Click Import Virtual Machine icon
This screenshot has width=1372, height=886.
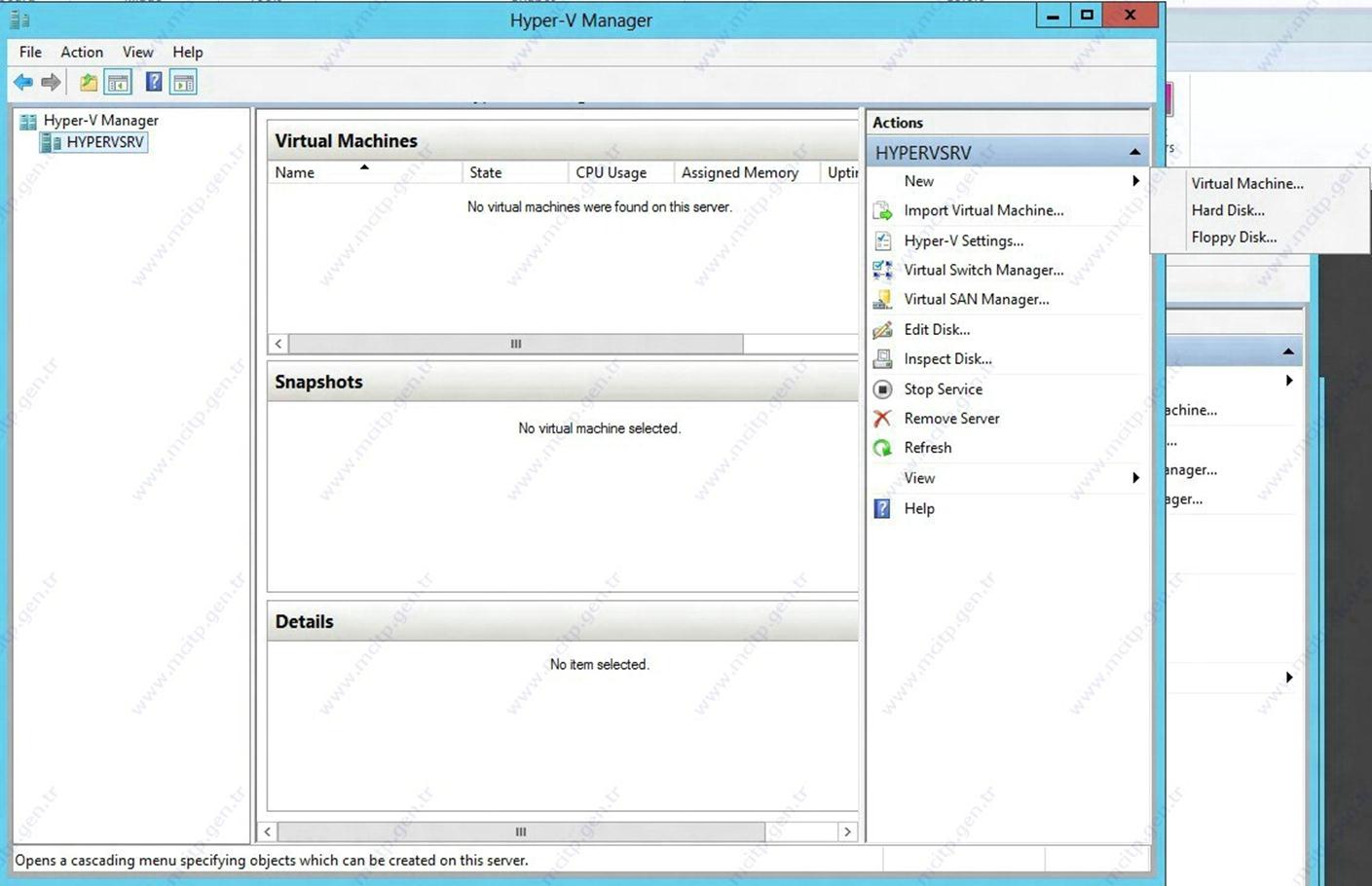(x=882, y=210)
